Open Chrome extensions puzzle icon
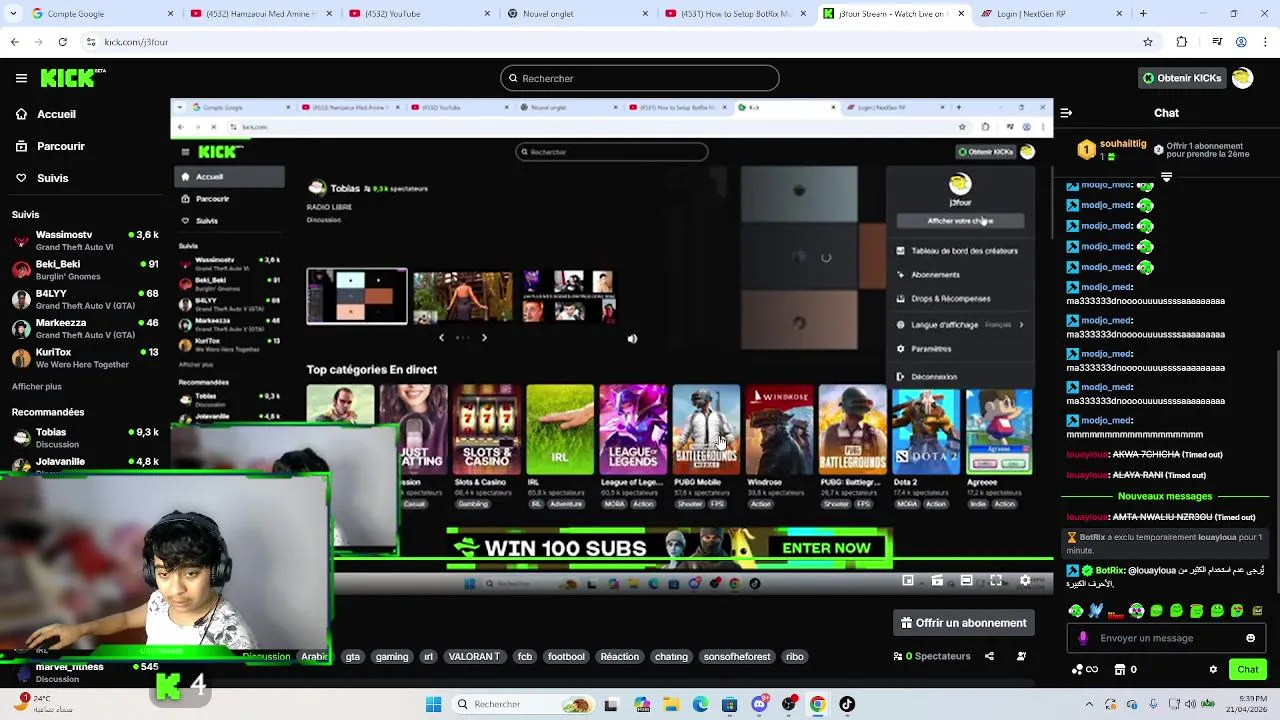This screenshot has width=1280, height=720. click(1182, 42)
